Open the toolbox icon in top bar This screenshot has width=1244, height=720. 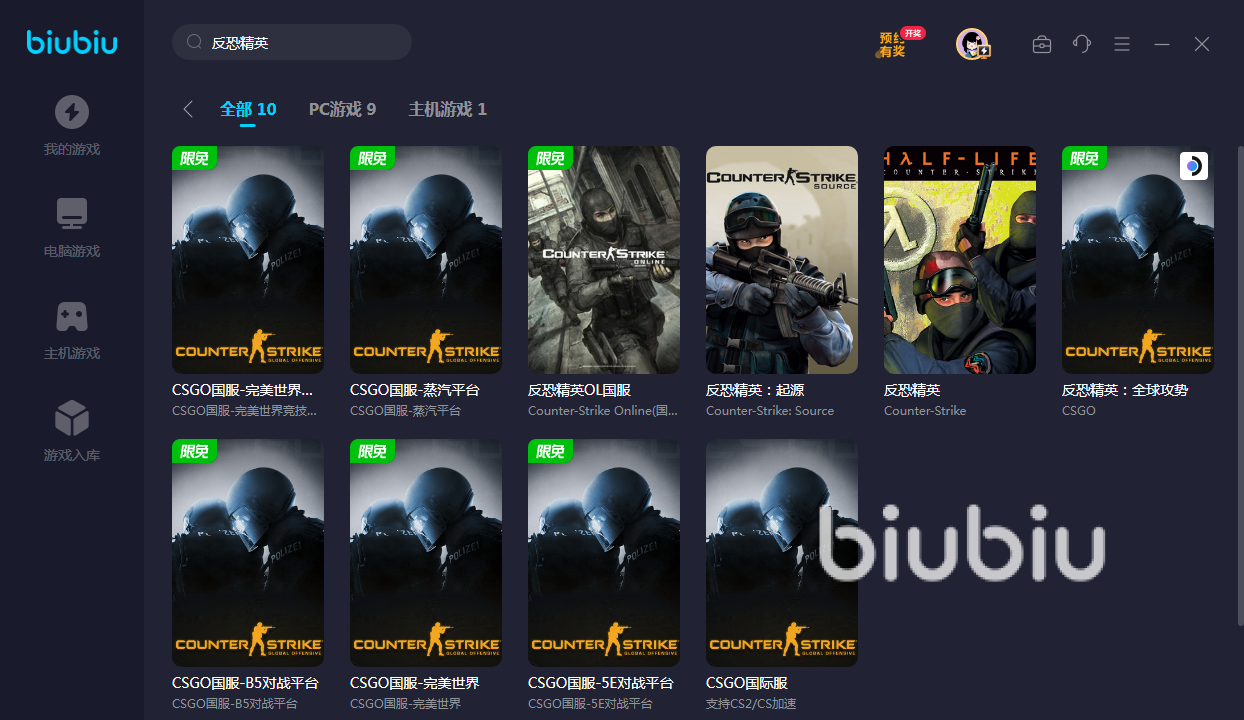tap(1042, 44)
